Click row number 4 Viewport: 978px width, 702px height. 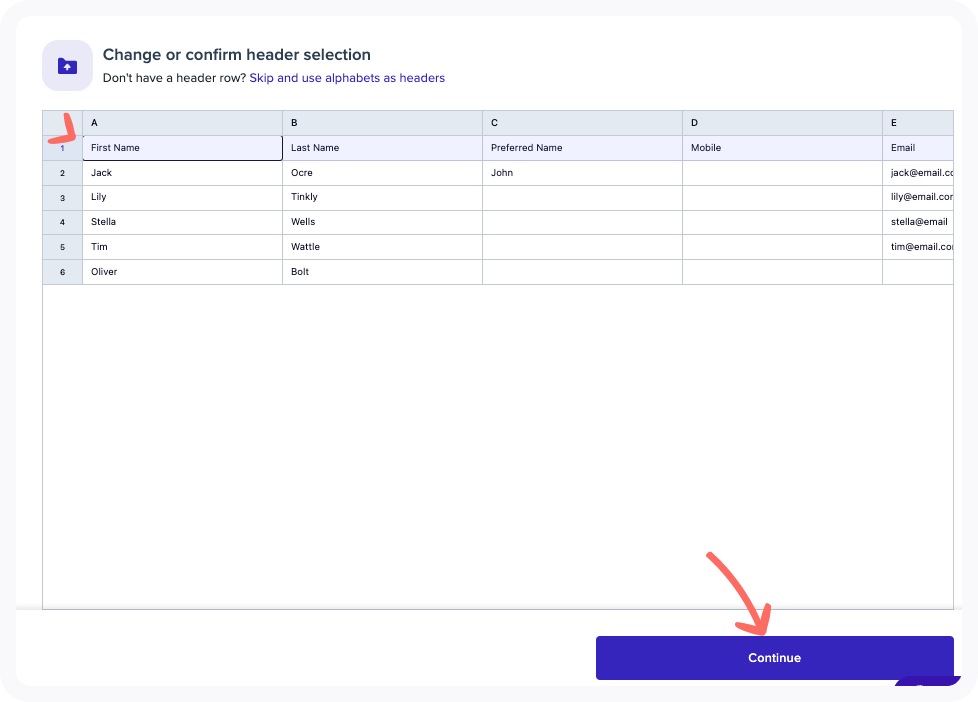(x=61, y=221)
